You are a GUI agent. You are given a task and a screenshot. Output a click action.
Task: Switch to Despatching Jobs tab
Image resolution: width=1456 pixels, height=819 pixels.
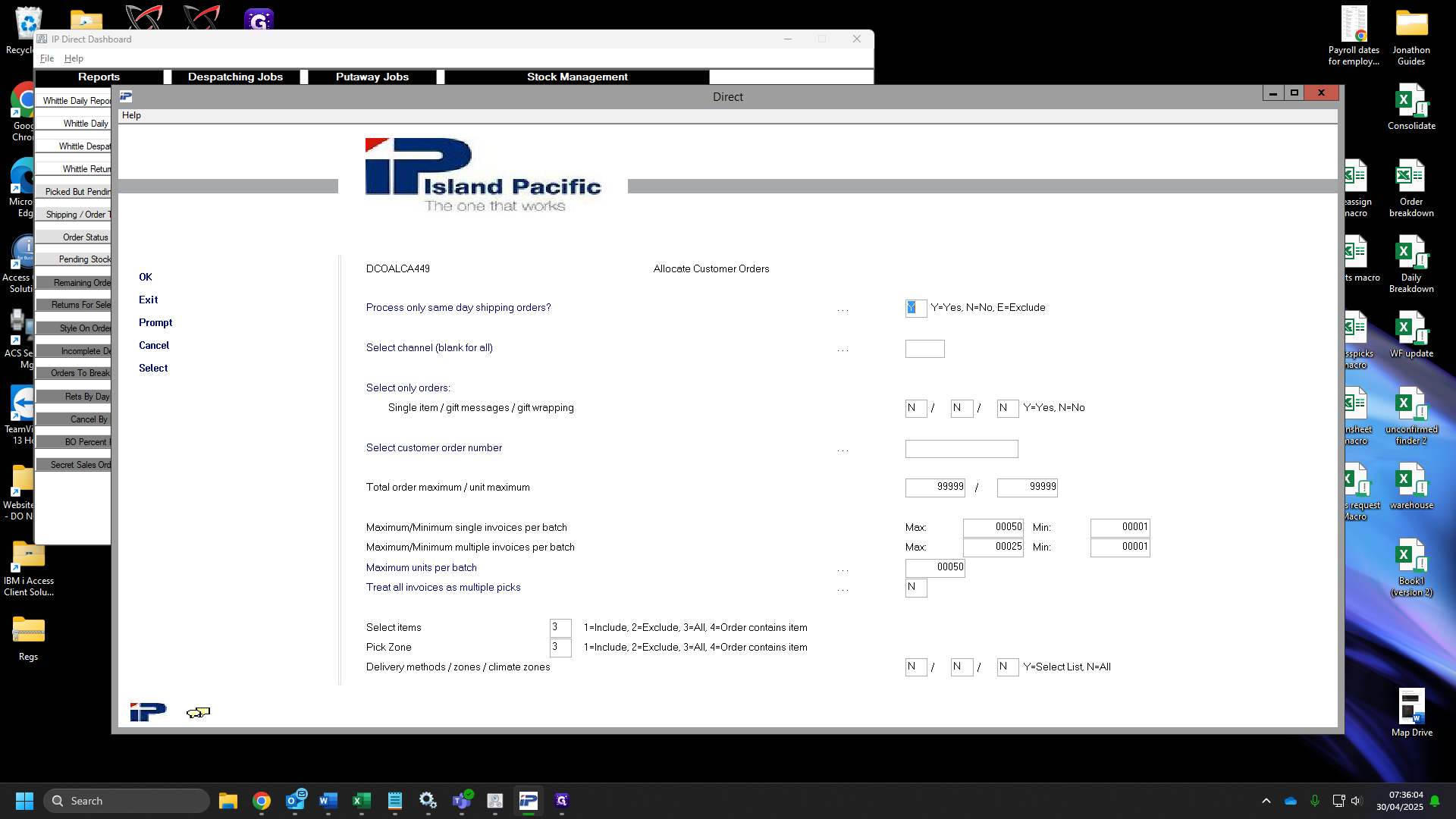coord(235,77)
